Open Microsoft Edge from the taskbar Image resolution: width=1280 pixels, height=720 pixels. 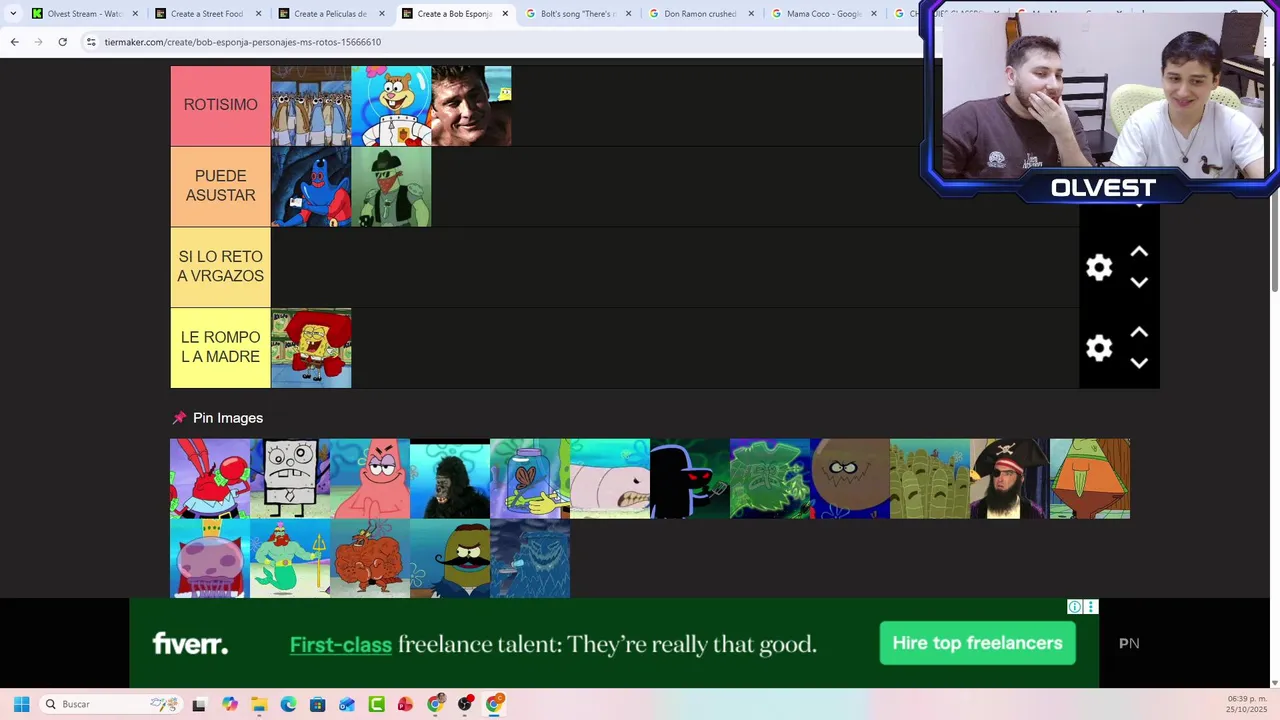click(x=288, y=704)
